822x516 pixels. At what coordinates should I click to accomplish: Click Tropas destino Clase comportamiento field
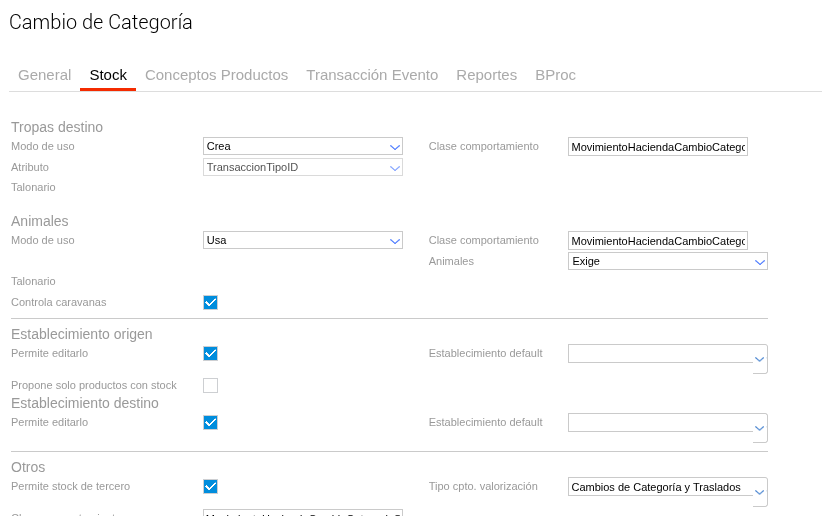657,147
